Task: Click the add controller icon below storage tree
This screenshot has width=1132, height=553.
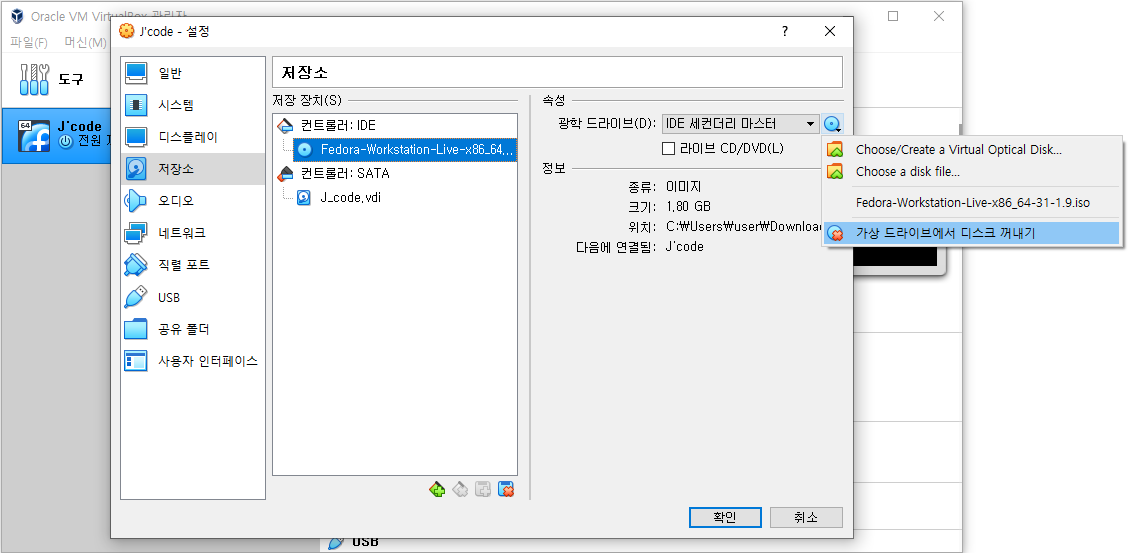Action: tap(437, 489)
